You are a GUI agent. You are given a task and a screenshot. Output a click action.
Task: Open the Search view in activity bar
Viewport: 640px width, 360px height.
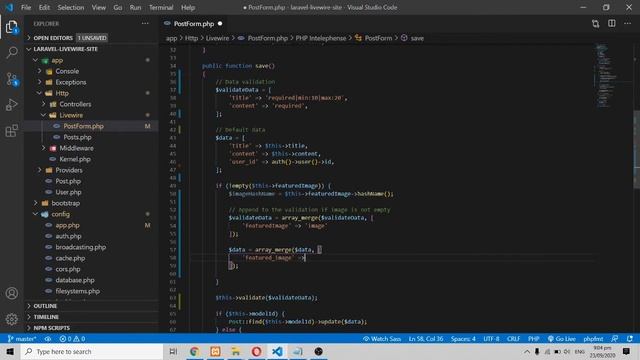tap(12, 52)
